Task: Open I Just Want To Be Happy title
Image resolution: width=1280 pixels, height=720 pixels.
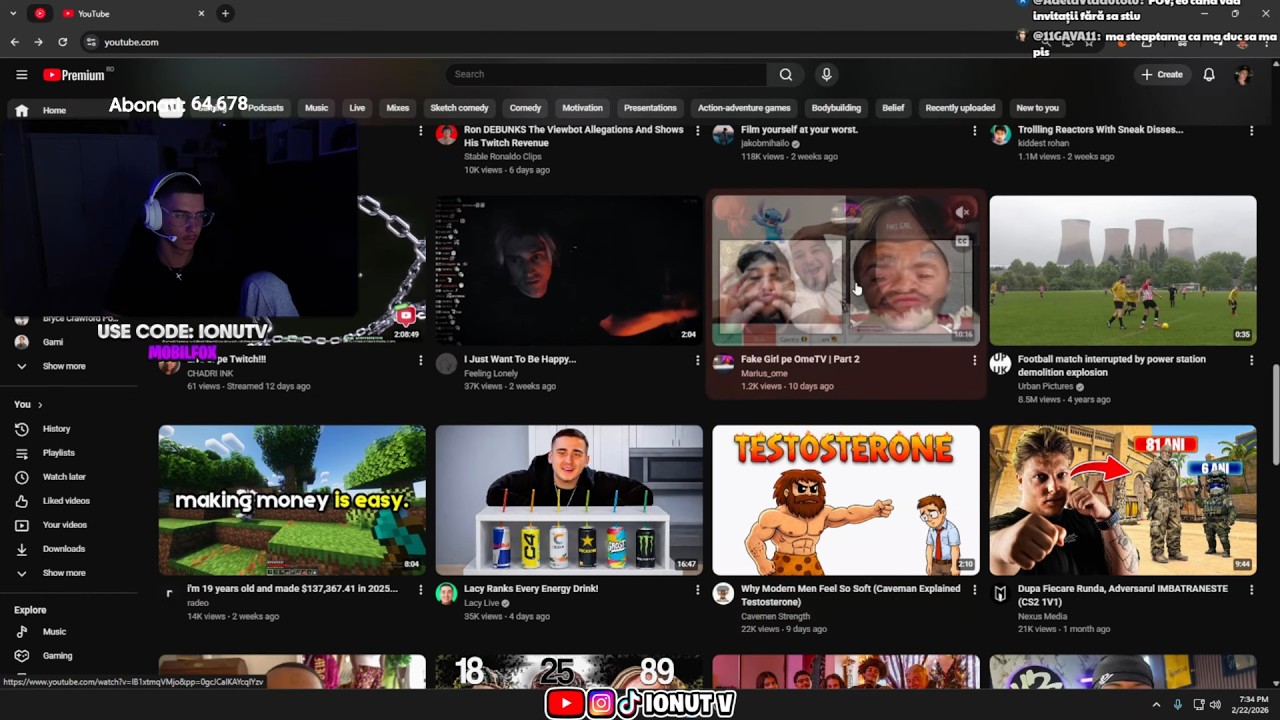Action: [x=520, y=359]
